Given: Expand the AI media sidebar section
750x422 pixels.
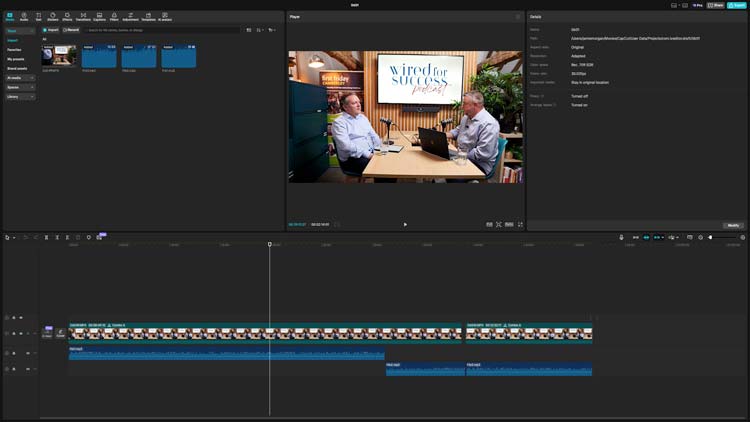Looking at the screenshot, I should 20,77.
